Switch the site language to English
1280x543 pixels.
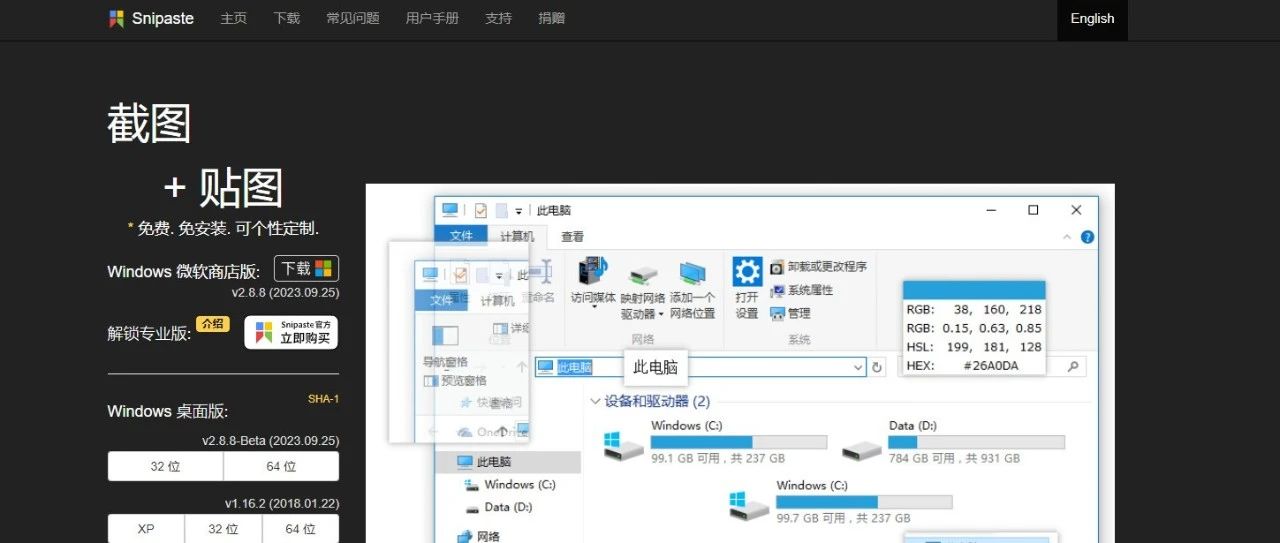(x=1092, y=19)
